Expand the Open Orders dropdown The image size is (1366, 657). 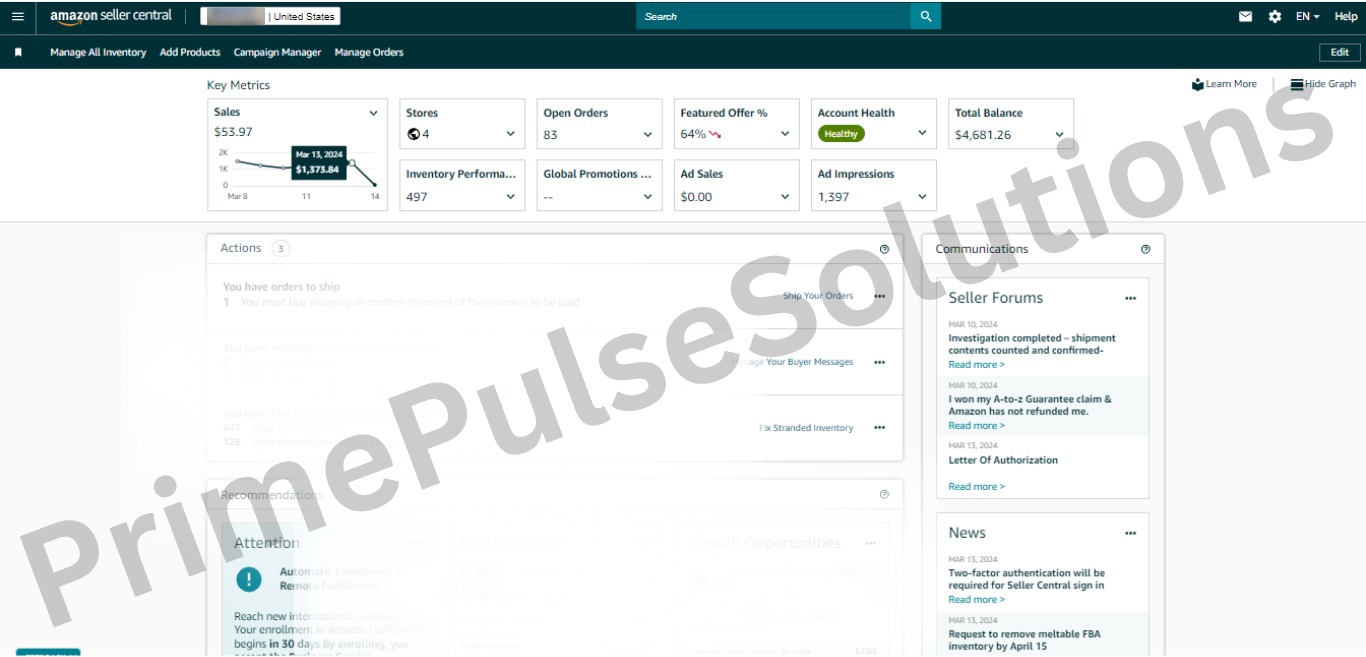tap(648, 134)
